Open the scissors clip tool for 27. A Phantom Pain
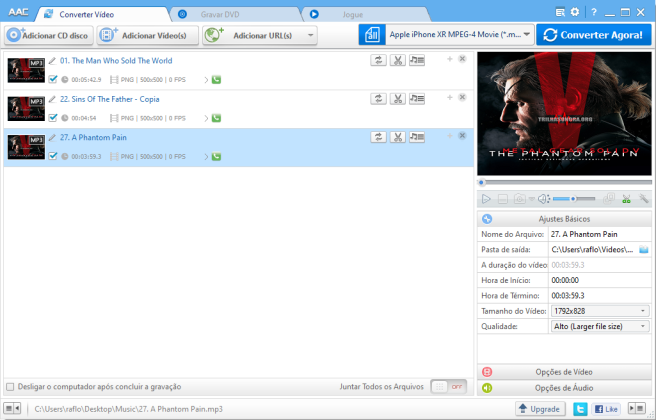The height and width of the screenshot is (420, 656). [397, 137]
